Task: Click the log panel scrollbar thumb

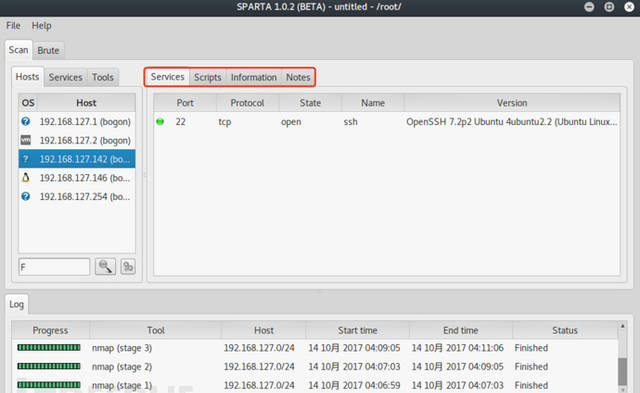Action: (x=622, y=371)
